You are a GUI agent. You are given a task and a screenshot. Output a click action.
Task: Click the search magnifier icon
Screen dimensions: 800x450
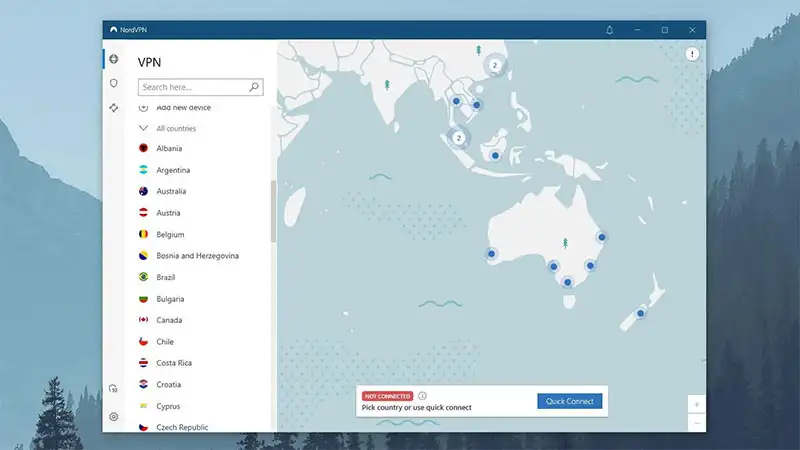254,87
